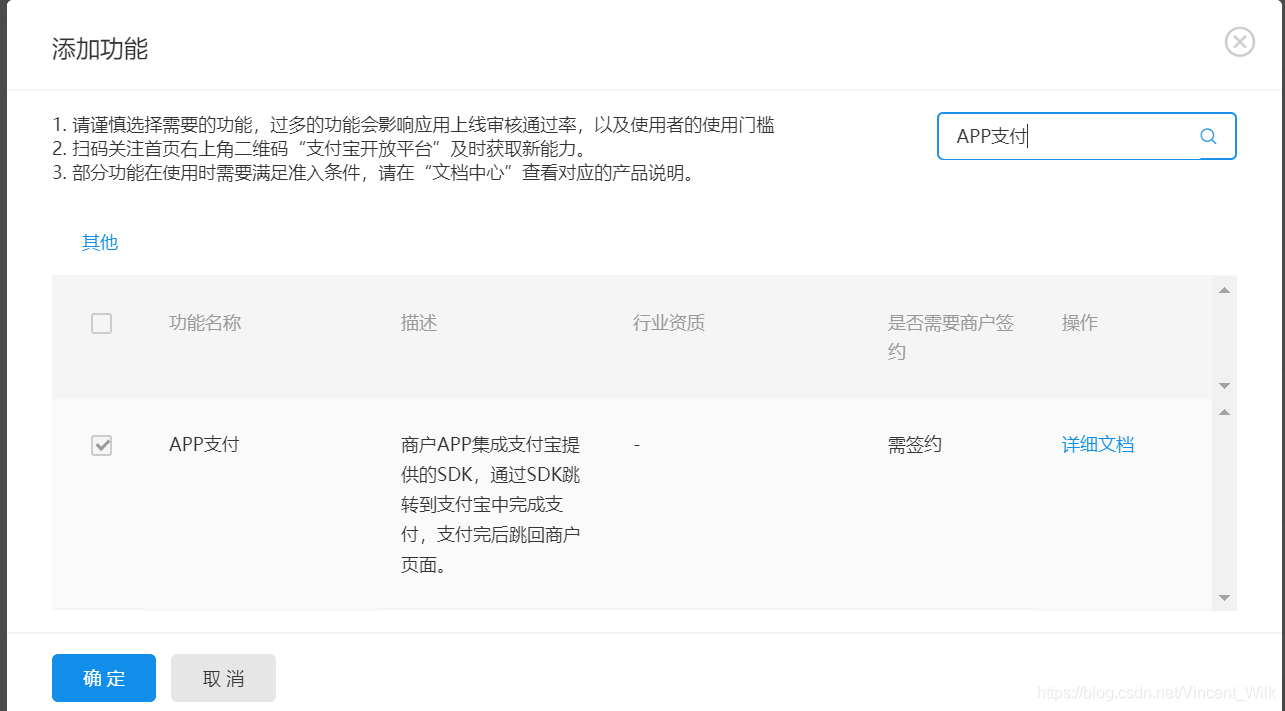Screen dimensions: 1285x711
Task: Click the APP支付 function name cell
Action: (204, 445)
